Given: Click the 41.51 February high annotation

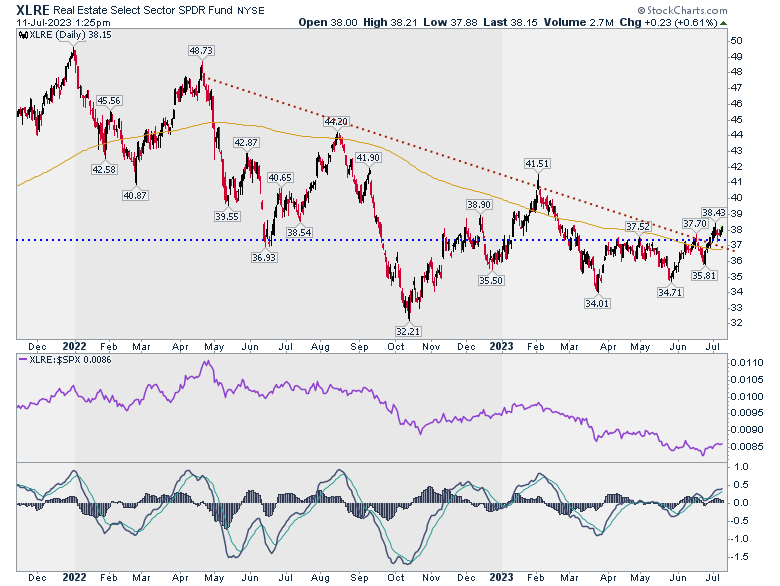Looking at the screenshot, I should pyautogui.click(x=537, y=164).
